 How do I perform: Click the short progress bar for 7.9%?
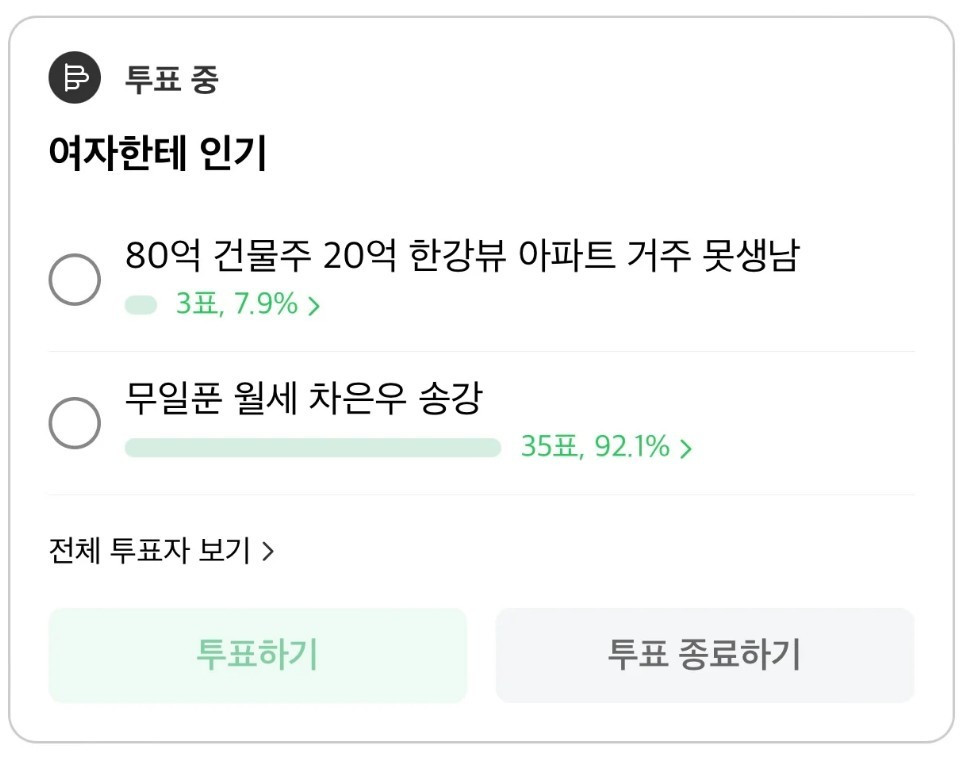(x=141, y=305)
